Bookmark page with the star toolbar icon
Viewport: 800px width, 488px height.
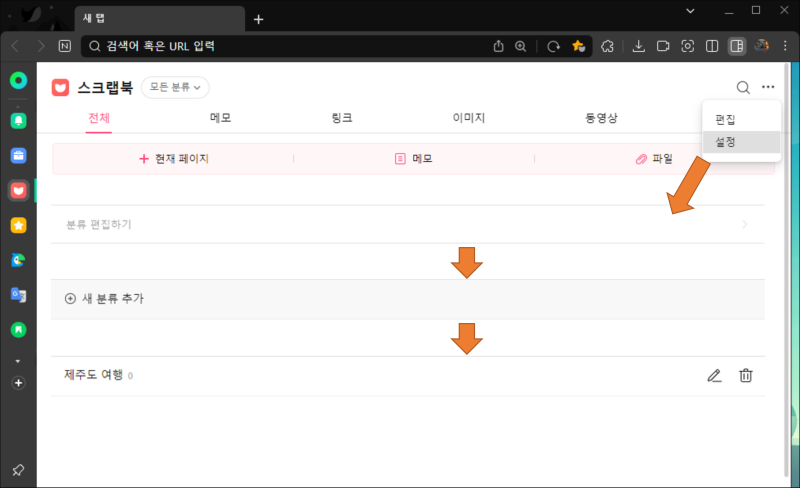(x=578, y=46)
